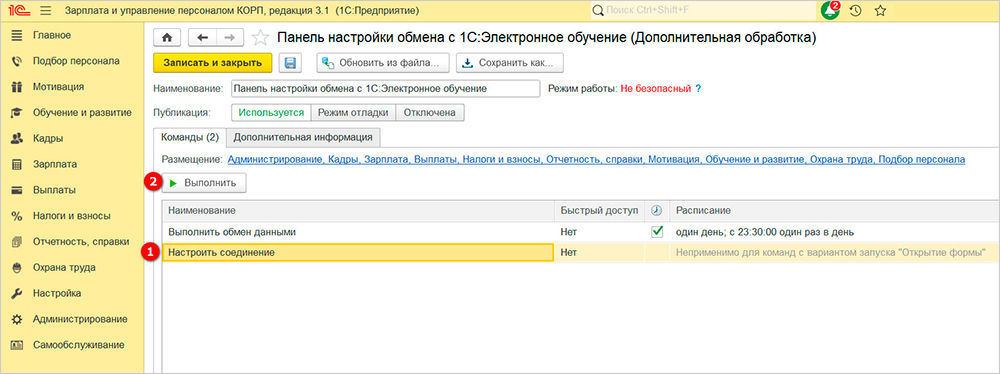Open the Кадры section
This screenshot has width=1000, height=374.
click(x=48, y=138)
